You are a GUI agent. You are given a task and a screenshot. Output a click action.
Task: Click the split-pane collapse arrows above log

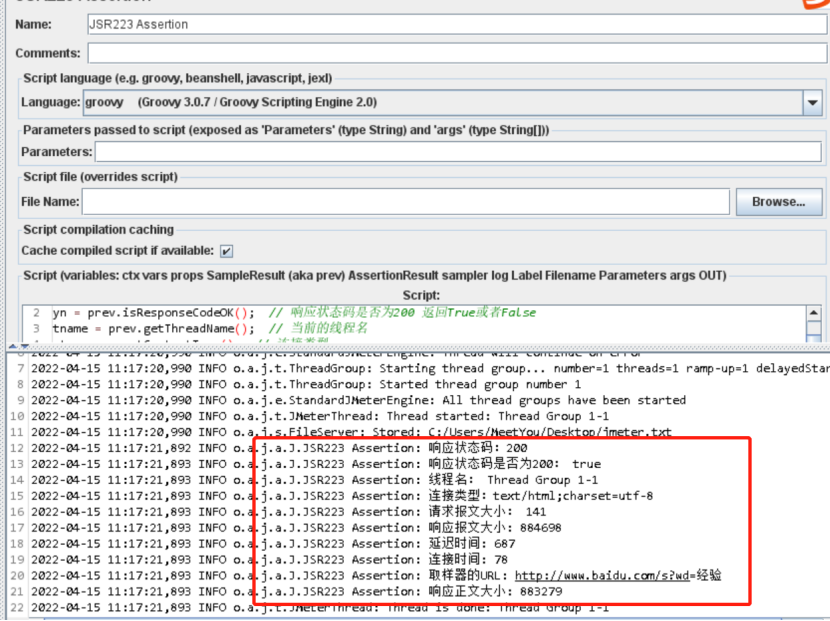point(19,346)
